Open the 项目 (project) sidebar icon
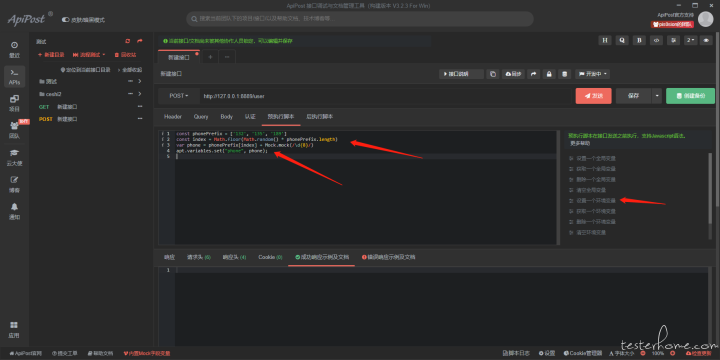The width and height of the screenshot is (720, 360). coord(14,103)
